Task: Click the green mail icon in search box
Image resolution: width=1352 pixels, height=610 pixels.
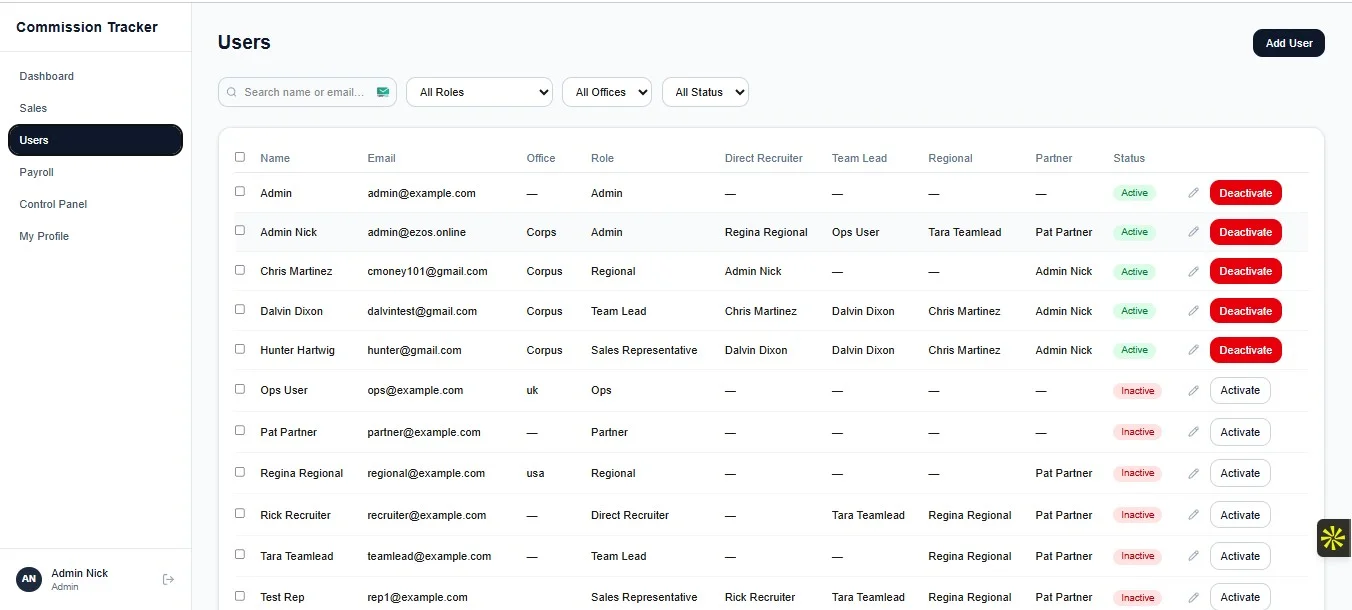Action: (x=383, y=92)
